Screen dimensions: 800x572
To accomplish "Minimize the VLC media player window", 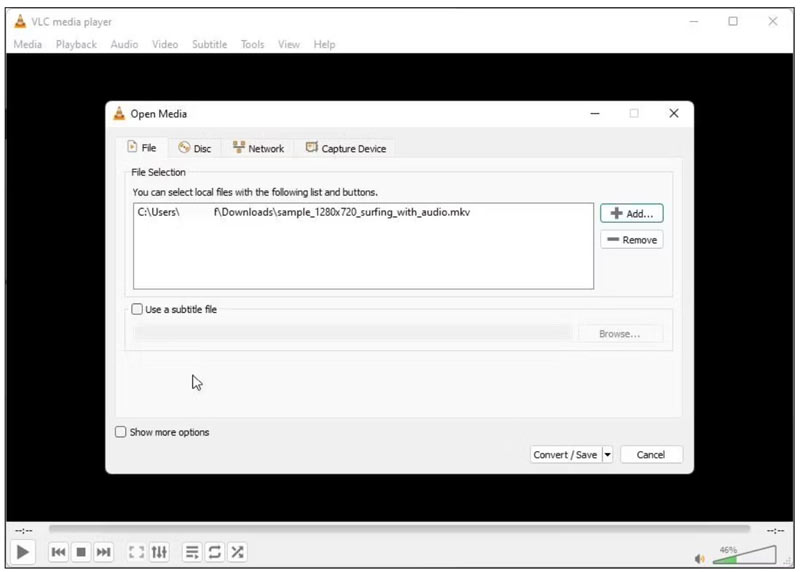I will 694,21.
